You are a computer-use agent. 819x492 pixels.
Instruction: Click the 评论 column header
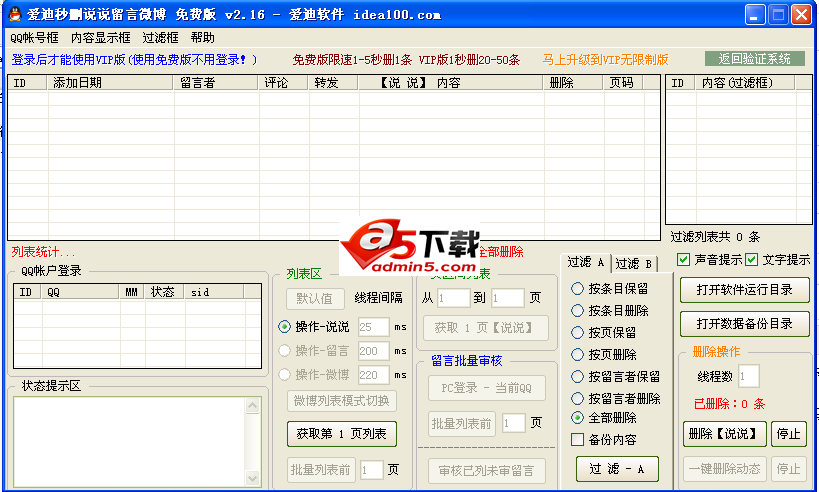(284, 83)
